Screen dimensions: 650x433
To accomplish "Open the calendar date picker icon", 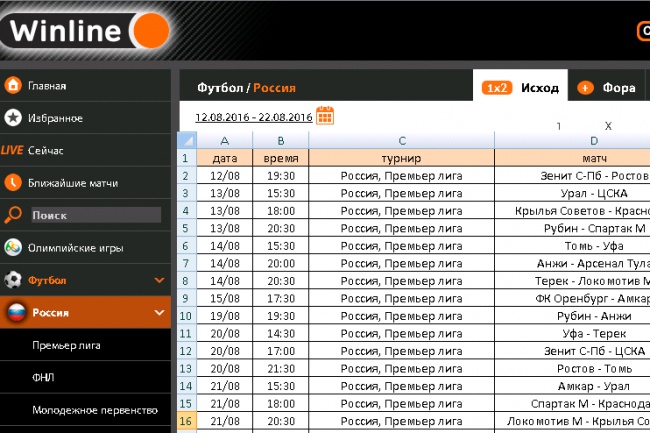I will point(325,116).
